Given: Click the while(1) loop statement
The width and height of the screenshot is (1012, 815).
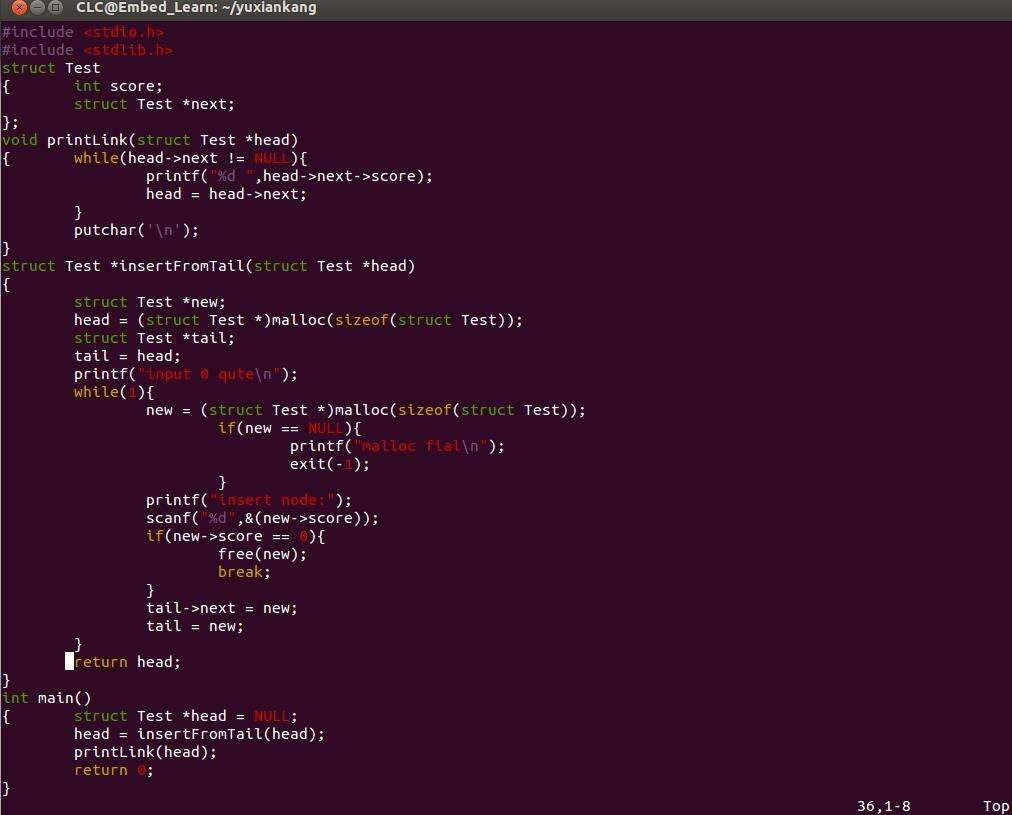Looking at the screenshot, I should [113, 392].
